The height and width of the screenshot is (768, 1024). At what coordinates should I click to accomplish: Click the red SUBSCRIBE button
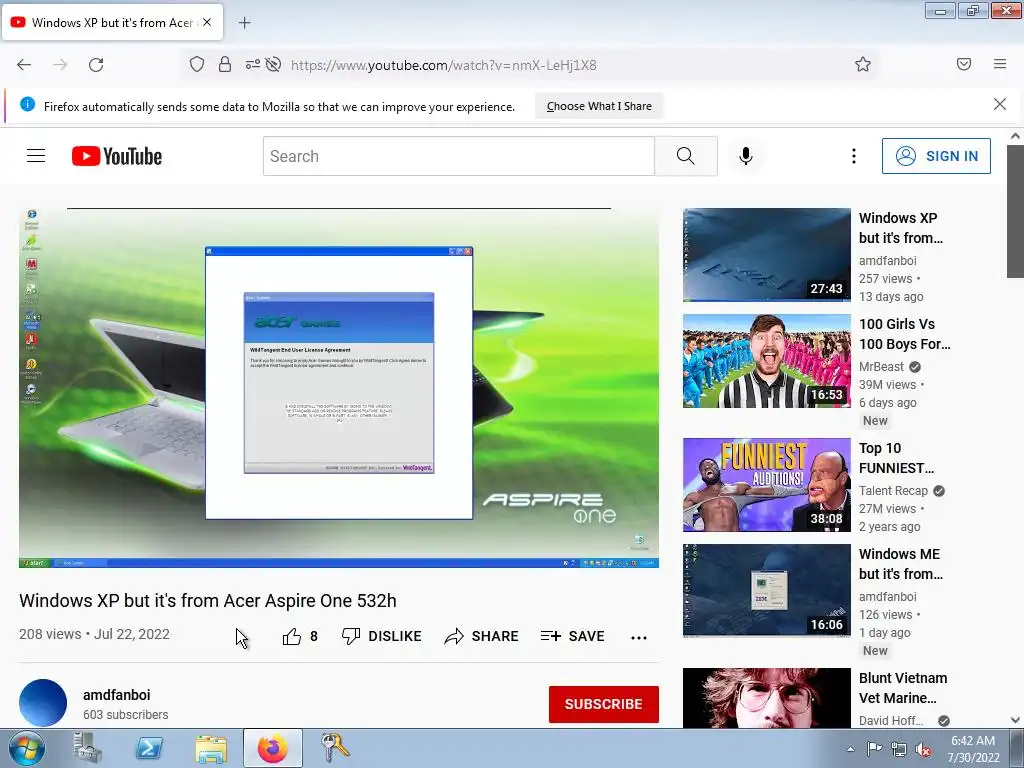click(603, 704)
